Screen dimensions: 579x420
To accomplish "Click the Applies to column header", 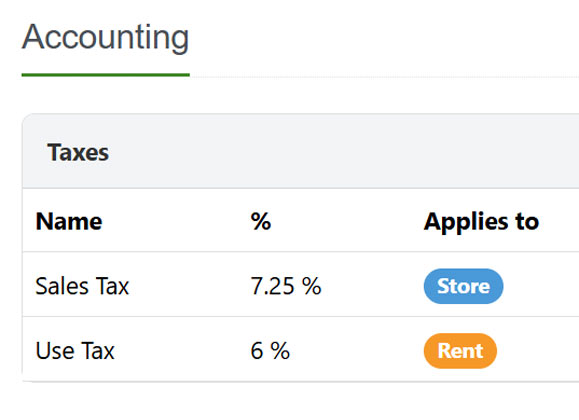I will [x=481, y=222].
